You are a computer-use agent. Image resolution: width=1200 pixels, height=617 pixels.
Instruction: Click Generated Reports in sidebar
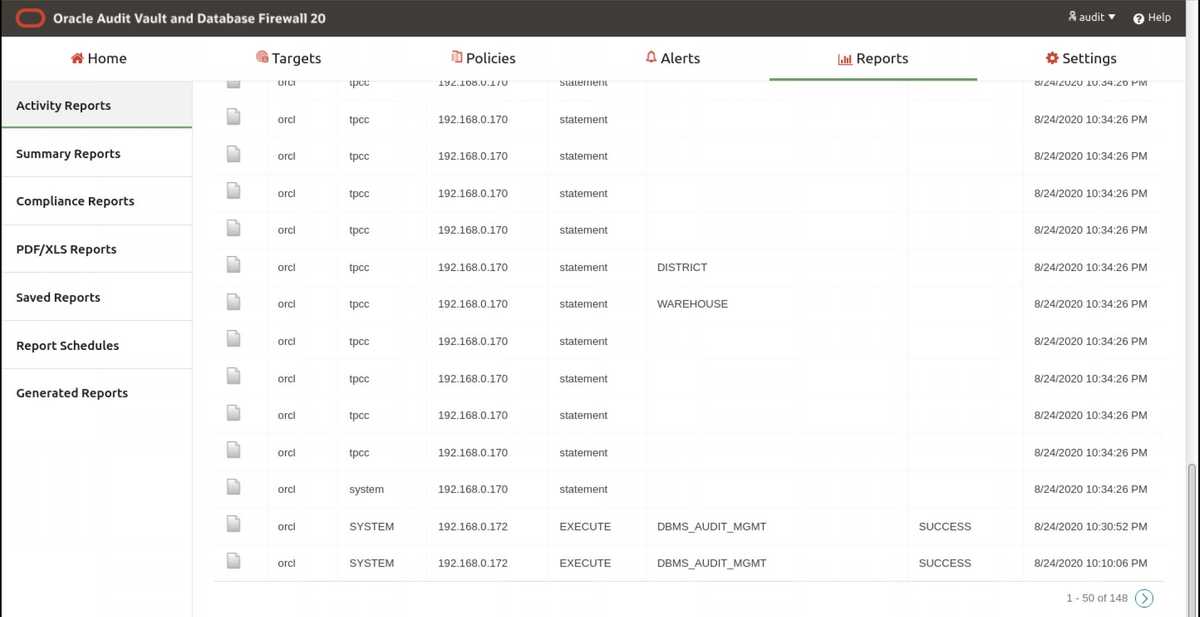tap(71, 392)
